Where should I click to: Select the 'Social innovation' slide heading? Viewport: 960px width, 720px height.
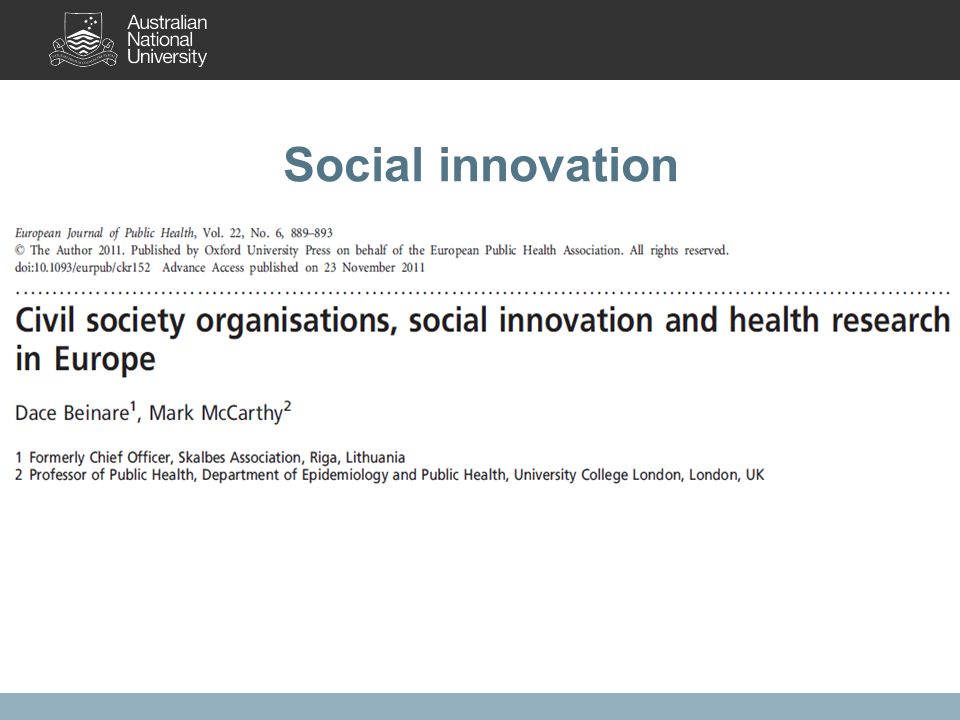pyautogui.click(x=481, y=164)
